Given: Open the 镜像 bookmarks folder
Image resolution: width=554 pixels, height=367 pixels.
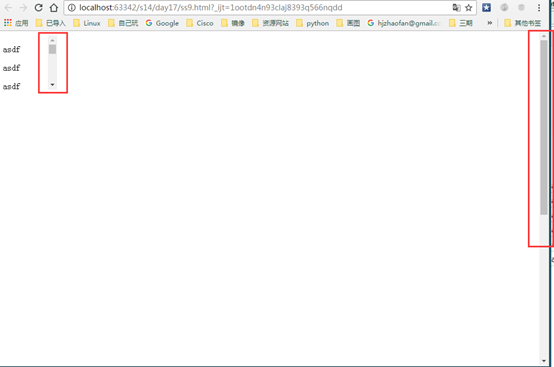Looking at the screenshot, I should tap(233, 23).
